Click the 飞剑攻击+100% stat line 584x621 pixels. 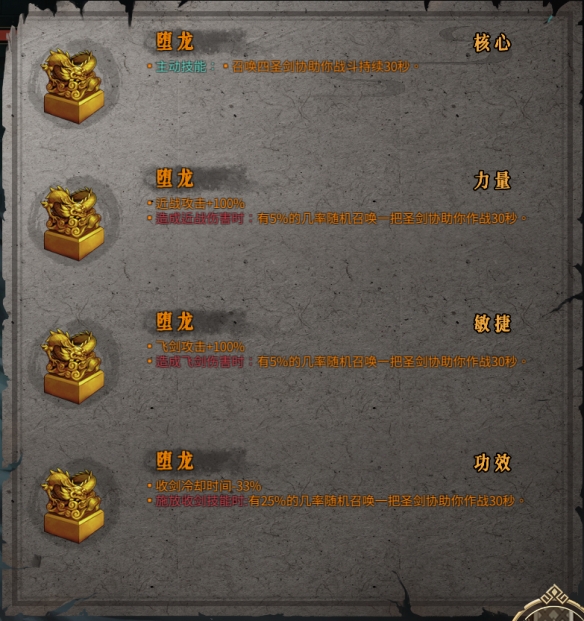pos(200,347)
